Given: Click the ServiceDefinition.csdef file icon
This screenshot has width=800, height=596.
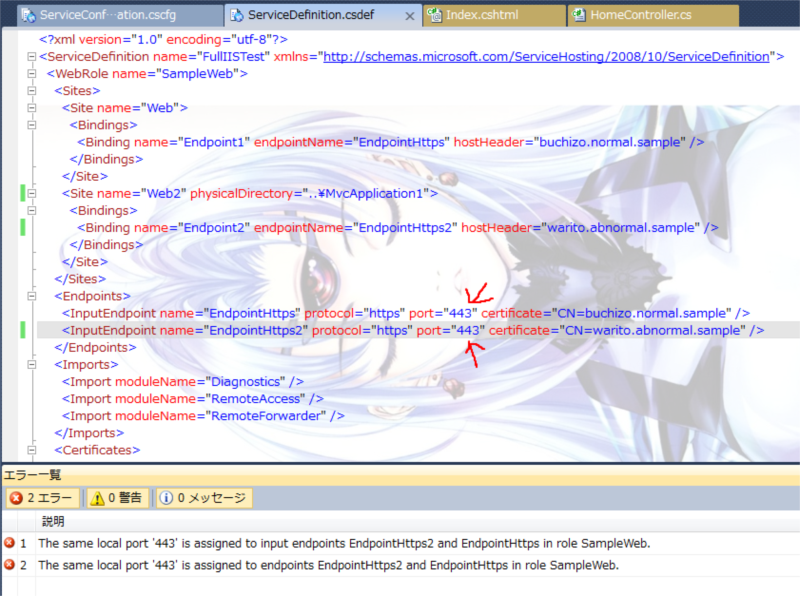Looking at the screenshot, I should [x=237, y=16].
